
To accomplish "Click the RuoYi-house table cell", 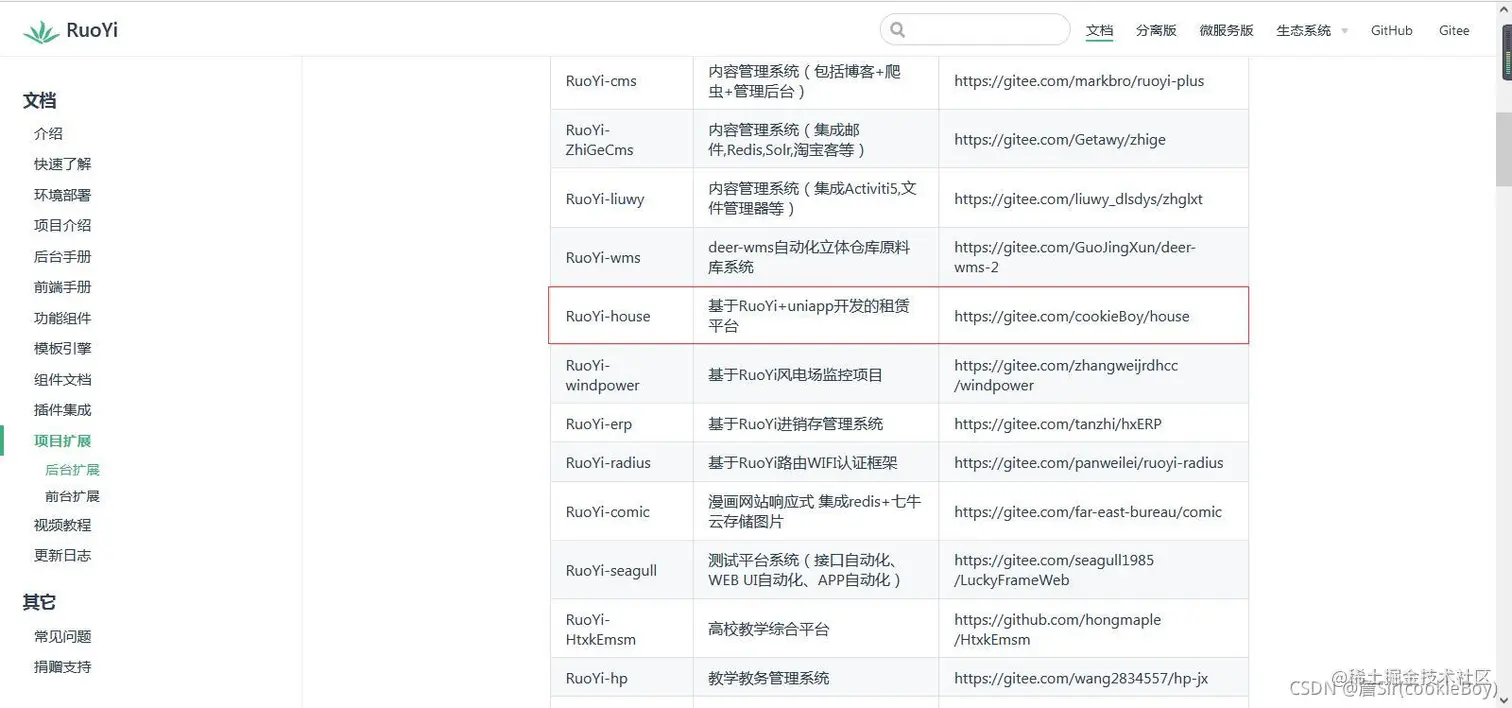I will point(621,316).
